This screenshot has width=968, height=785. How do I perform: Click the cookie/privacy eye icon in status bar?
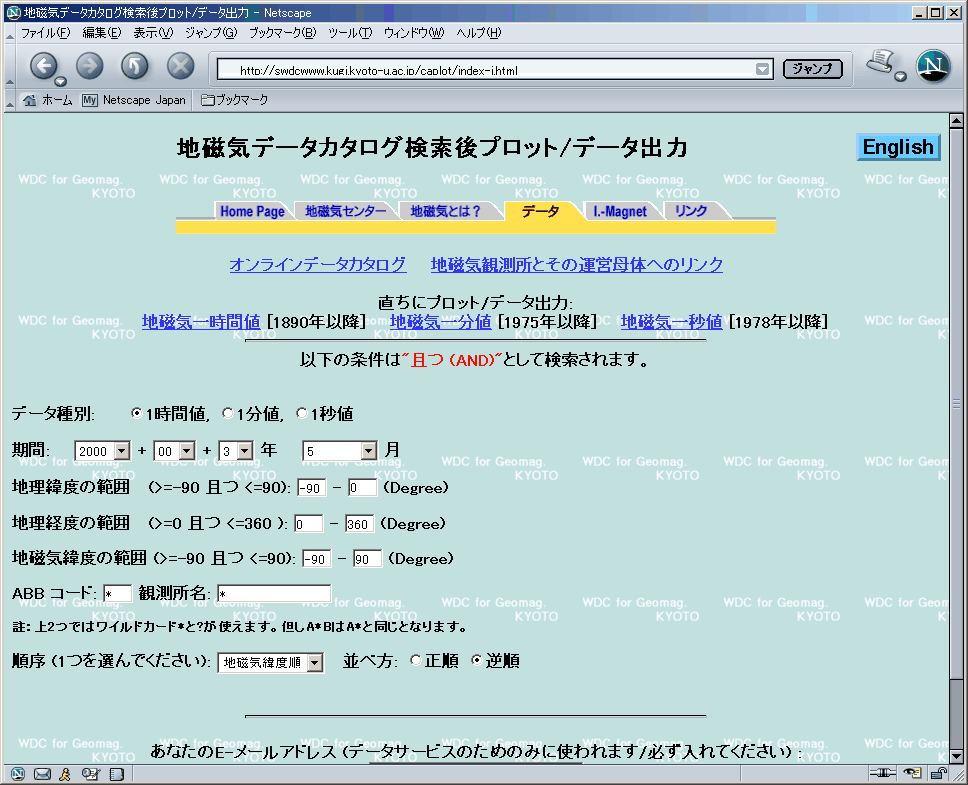912,773
